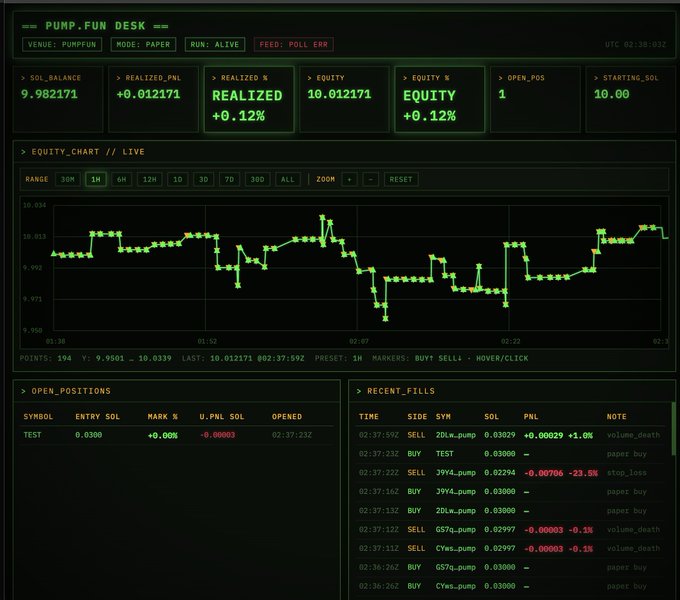Screen dimensions: 680x600
Task: Click the UTC clock in header
Action: point(635,44)
